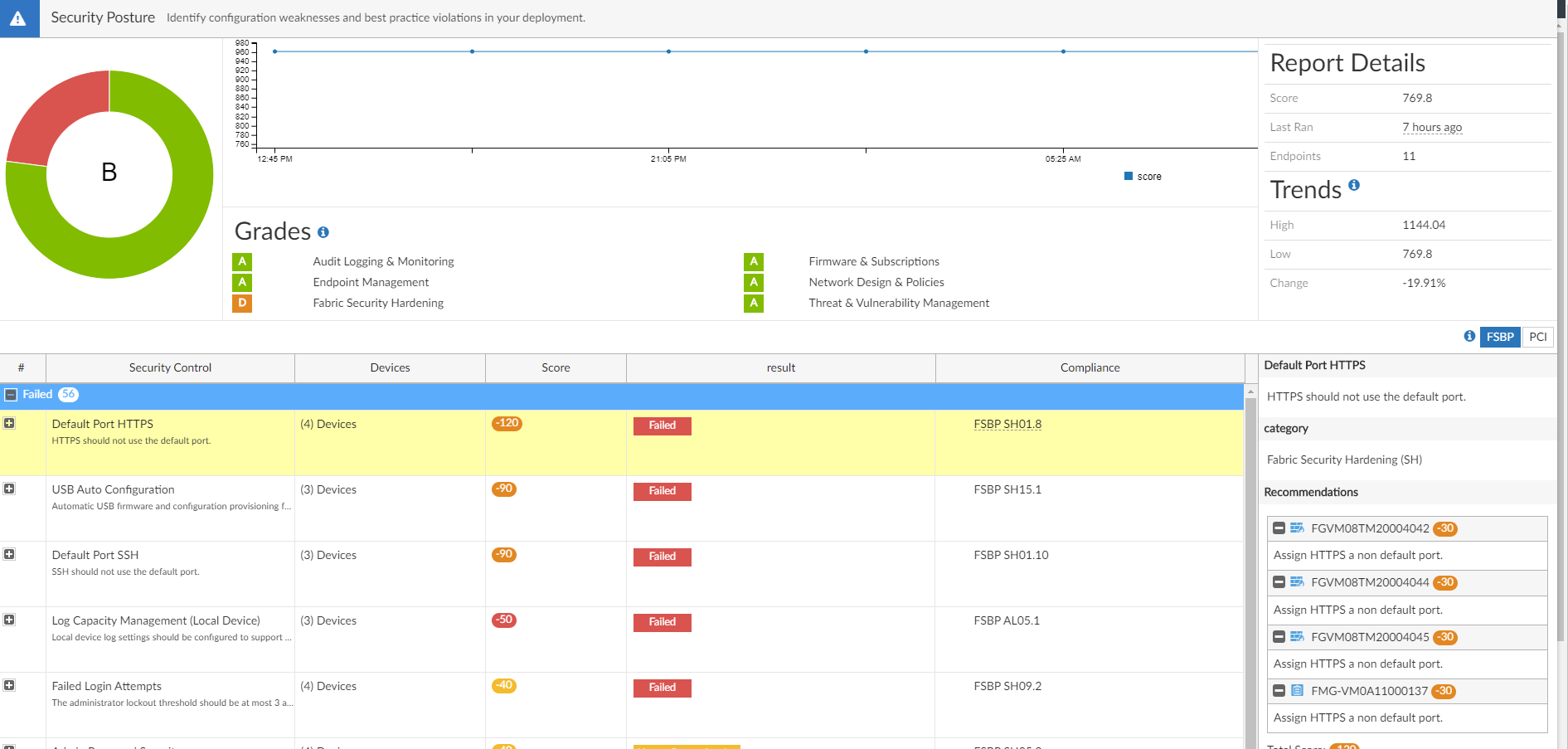
Task: Click the info icon beside Trends heading
Action: pyautogui.click(x=1354, y=185)
